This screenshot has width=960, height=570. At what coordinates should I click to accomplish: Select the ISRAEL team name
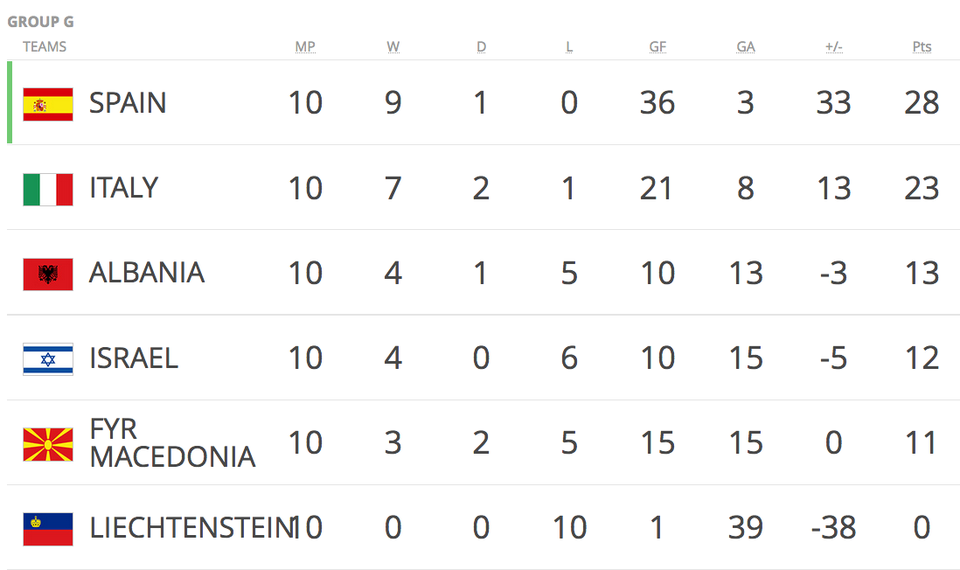pyautogui.click(x=133, y=358)
